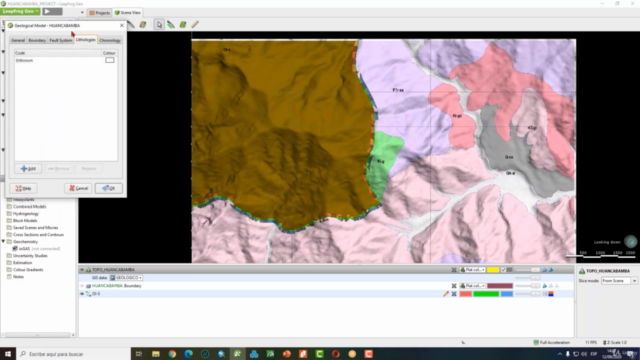This screenshot has width=640, height=360.
Task: Select the Interpolants folder in project tree
Action: click(23, 200)
